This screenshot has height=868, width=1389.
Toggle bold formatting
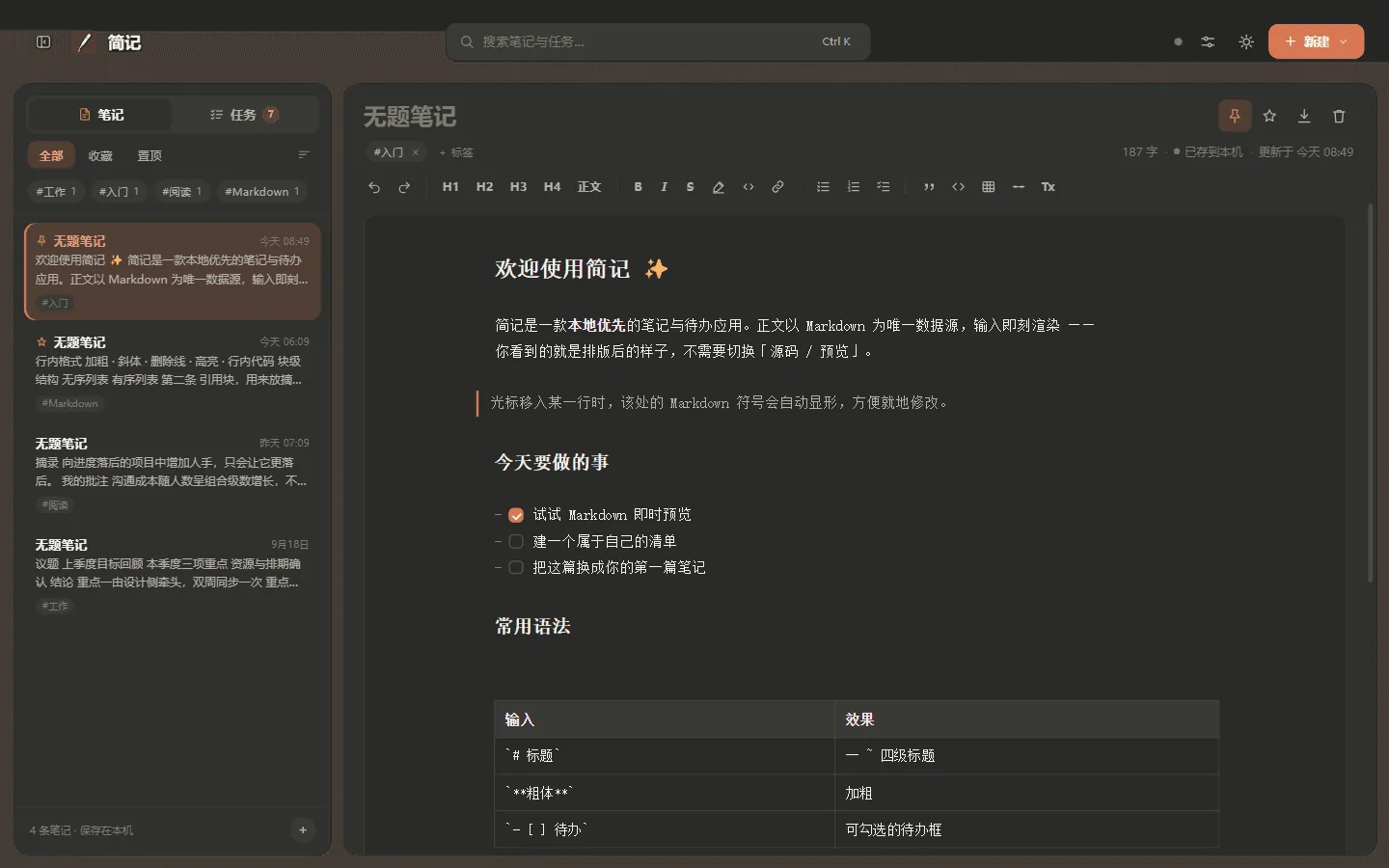click(x=638, y=187)
